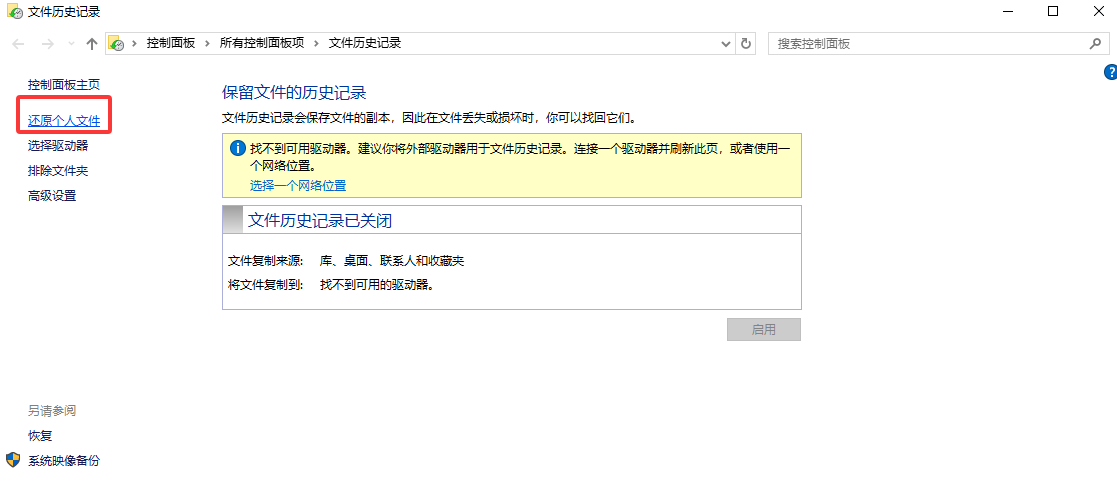
Task: Click the Forward navigation arrow
Action: (46, 44)
